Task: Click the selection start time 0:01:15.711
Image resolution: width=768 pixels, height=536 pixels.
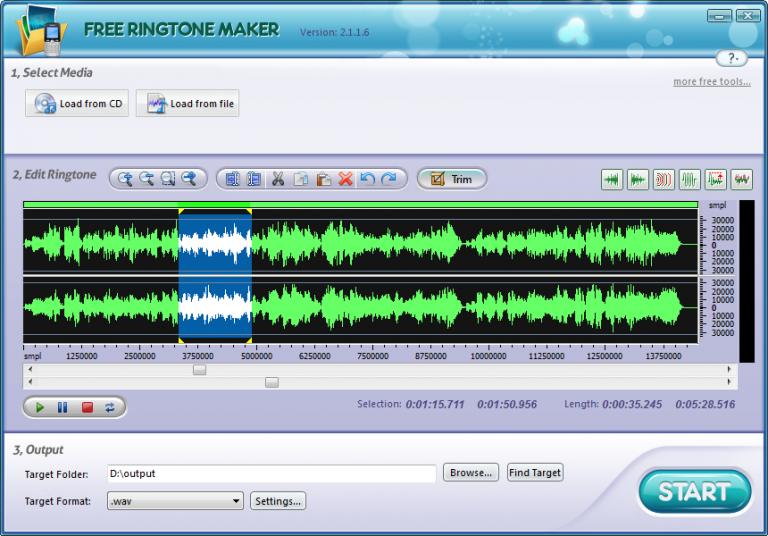Action: (435, 404)
